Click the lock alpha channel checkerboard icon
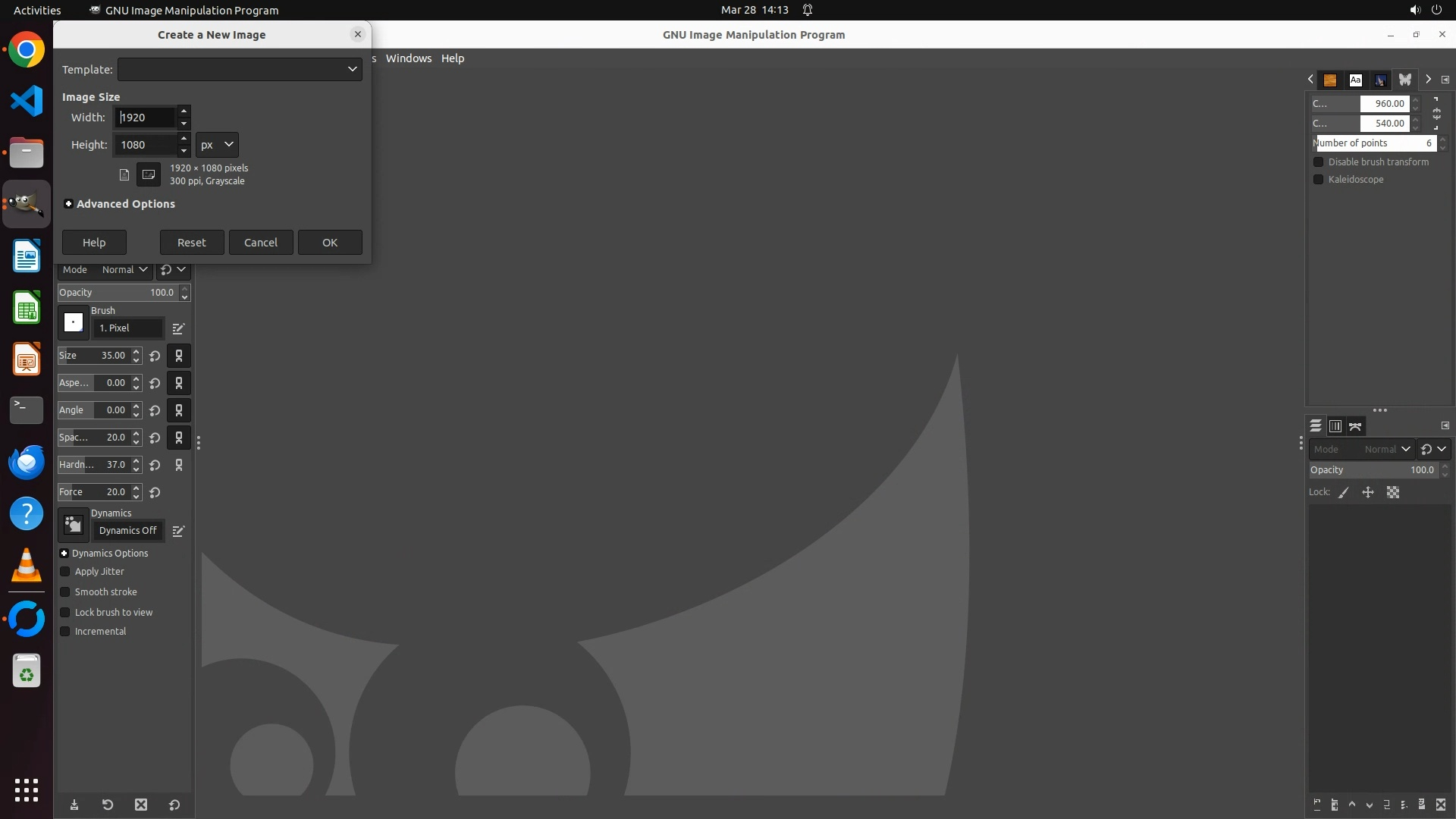Viewport: 1456px width, 819px height. 1393,493
